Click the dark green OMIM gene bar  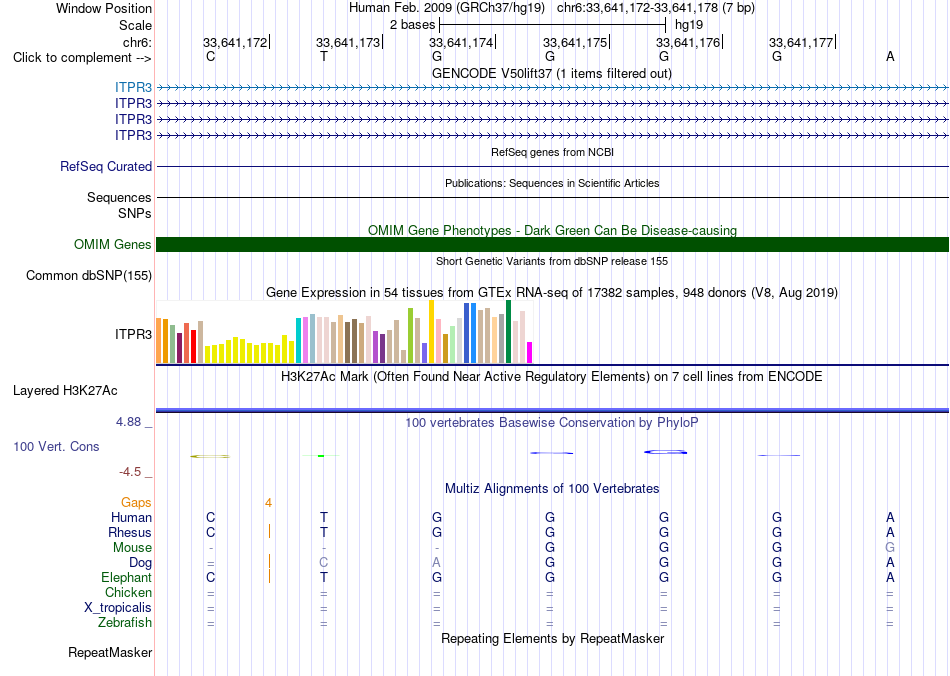[552, 244]
